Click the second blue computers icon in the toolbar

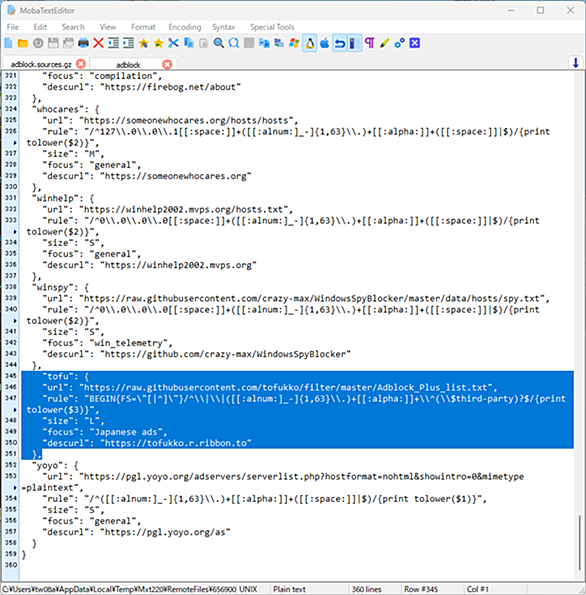[x=279, y=43]
